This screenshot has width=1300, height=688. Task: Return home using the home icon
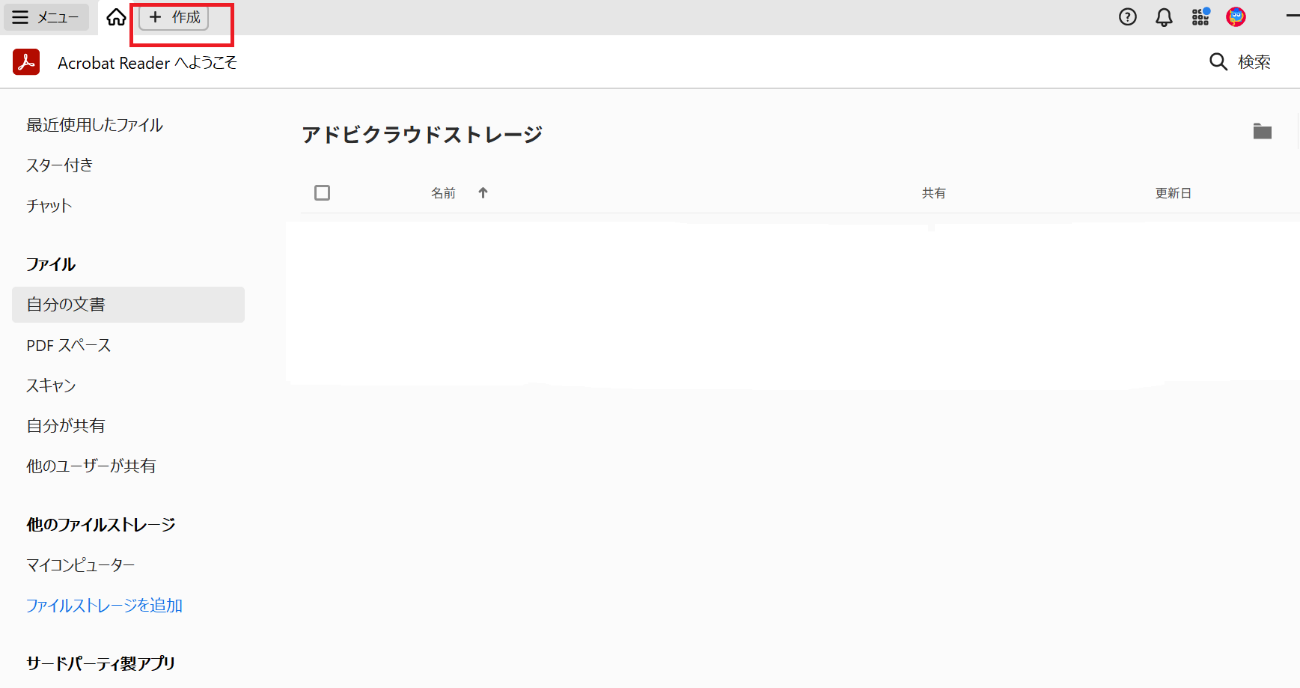click(x=115, y=17)
